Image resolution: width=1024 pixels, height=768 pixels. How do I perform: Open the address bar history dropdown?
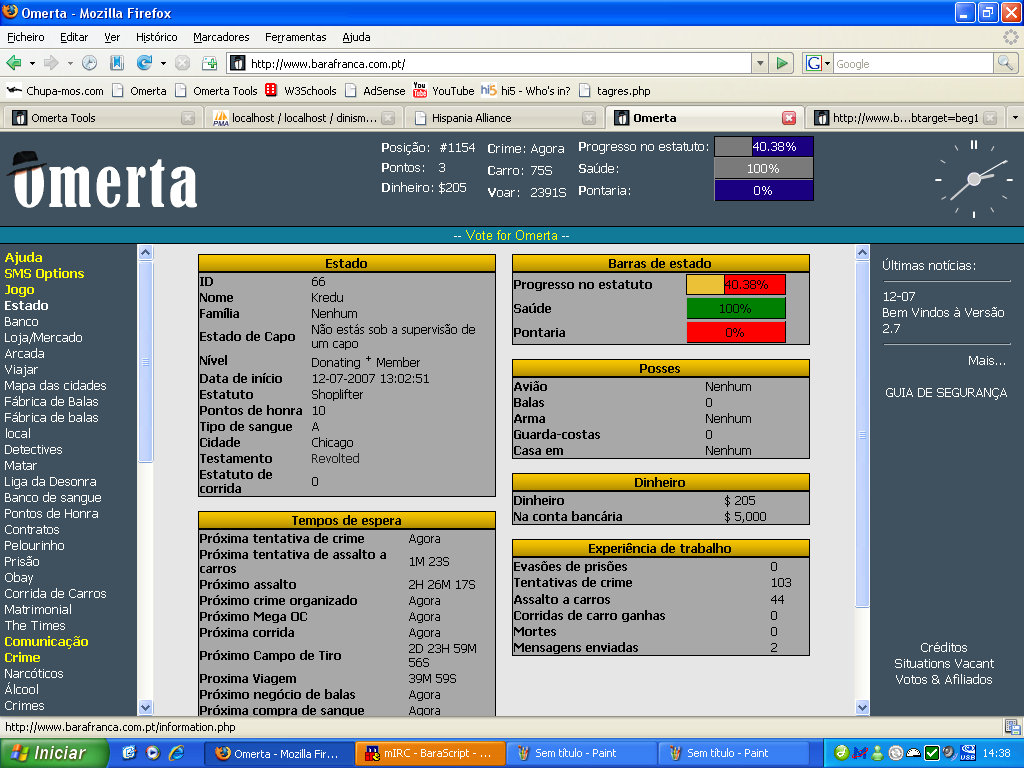pos(760,63)
